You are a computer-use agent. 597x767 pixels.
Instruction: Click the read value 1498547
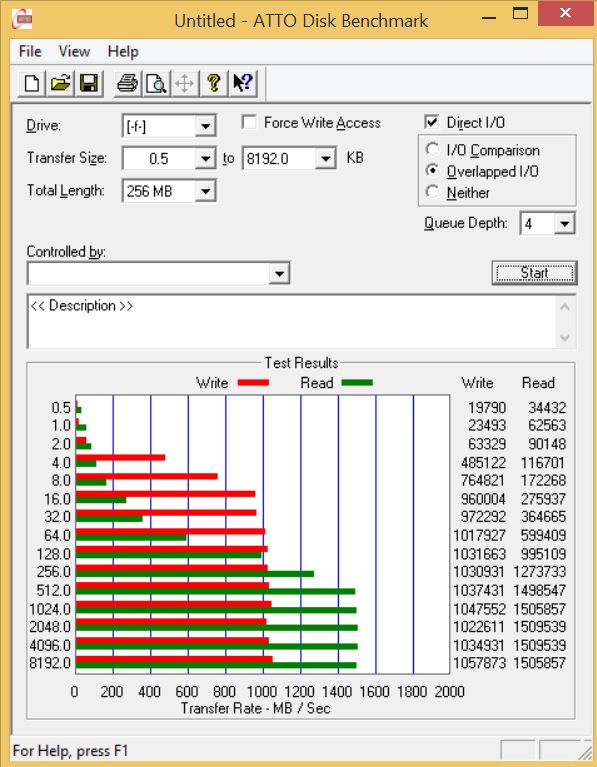540,590
